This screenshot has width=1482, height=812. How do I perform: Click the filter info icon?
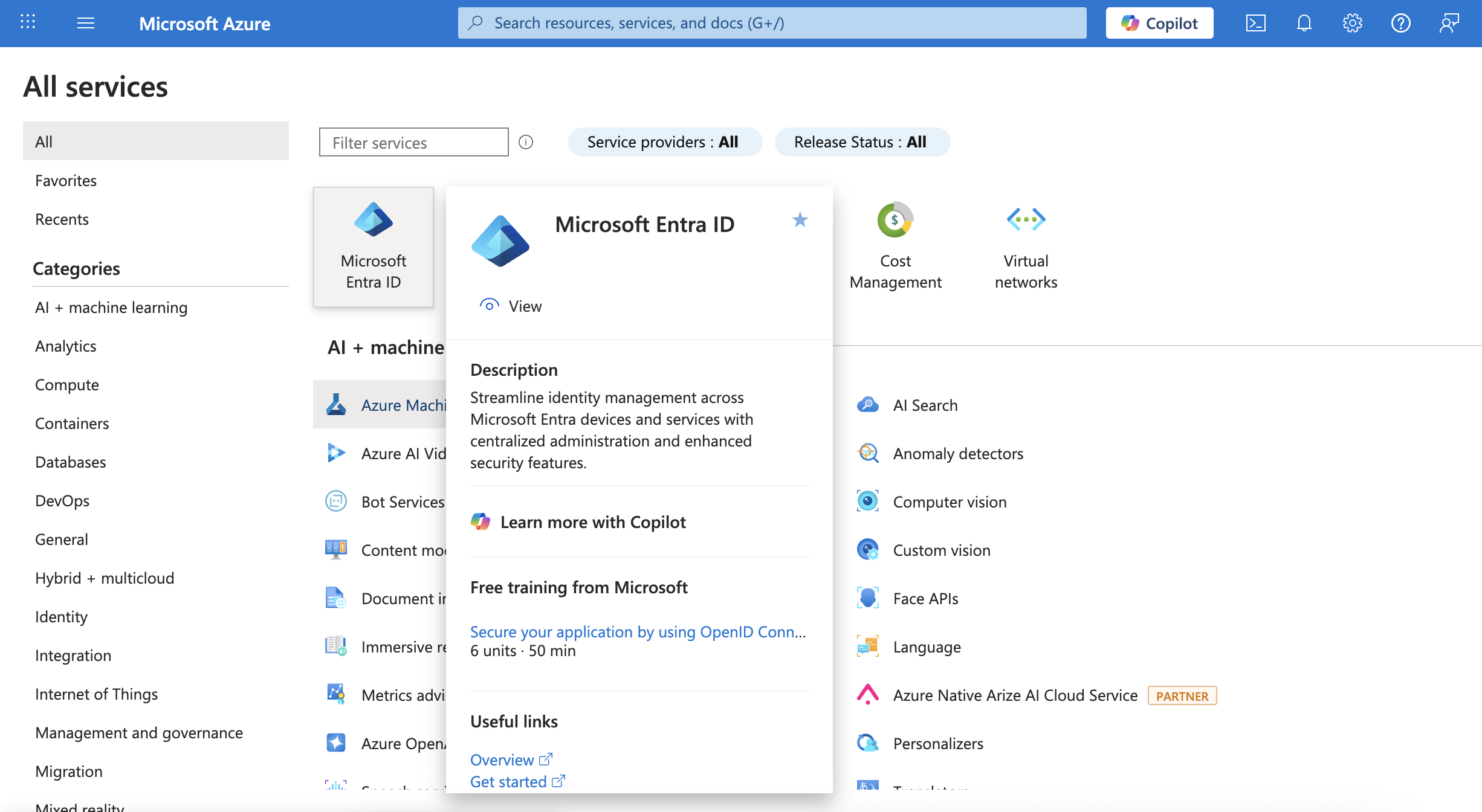coord(526,142)
